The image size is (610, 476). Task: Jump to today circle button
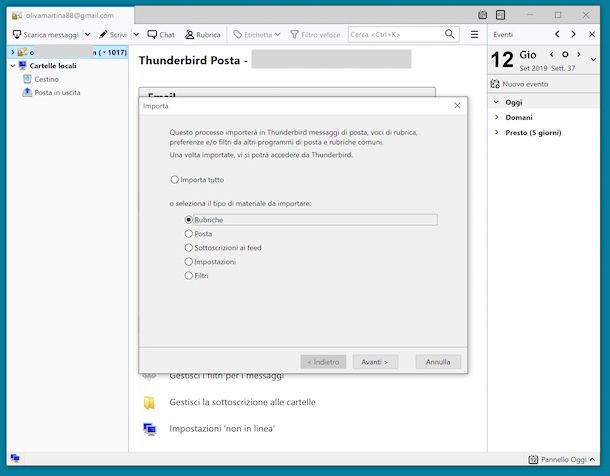[565, 54]
